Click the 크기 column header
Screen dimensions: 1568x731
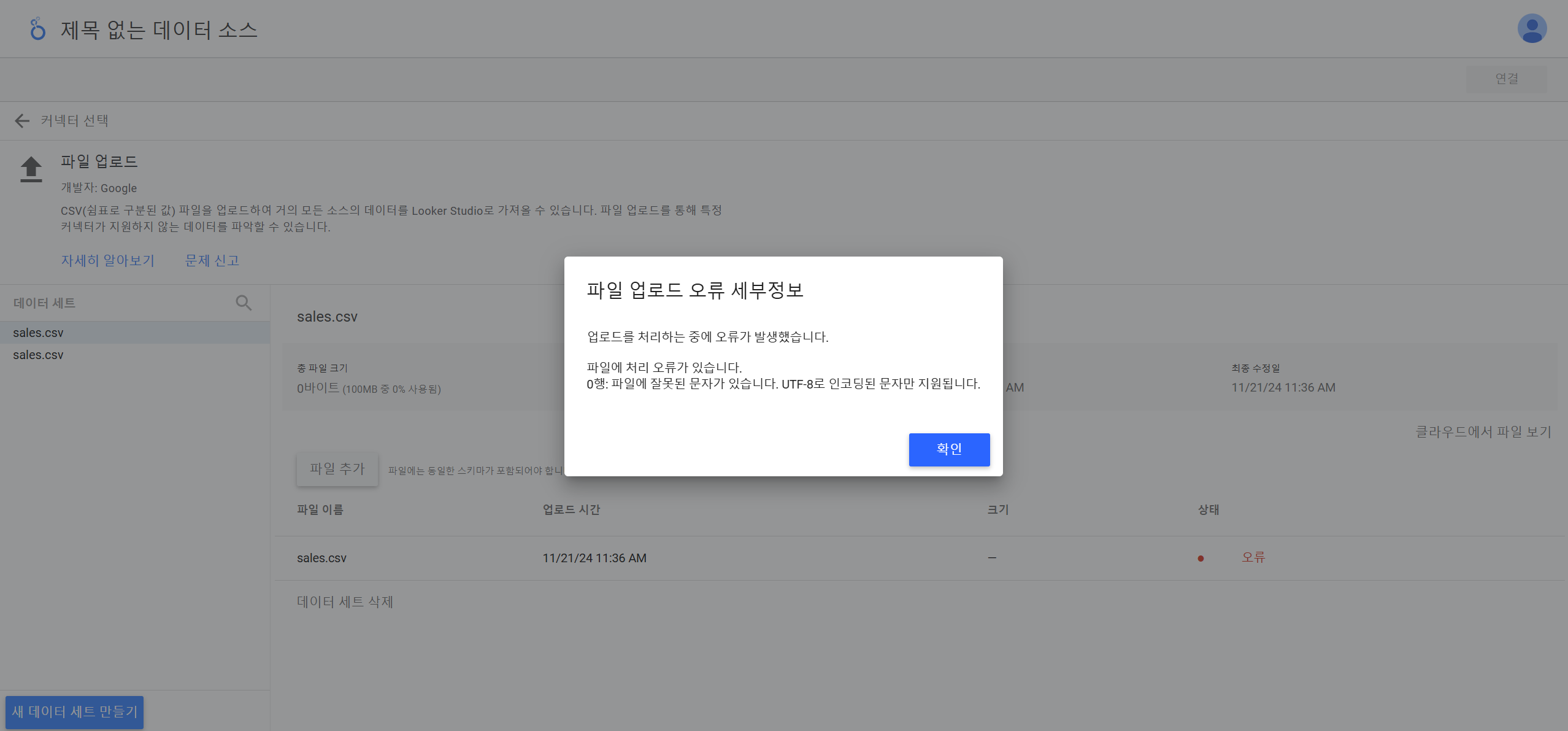coord(998,510)
